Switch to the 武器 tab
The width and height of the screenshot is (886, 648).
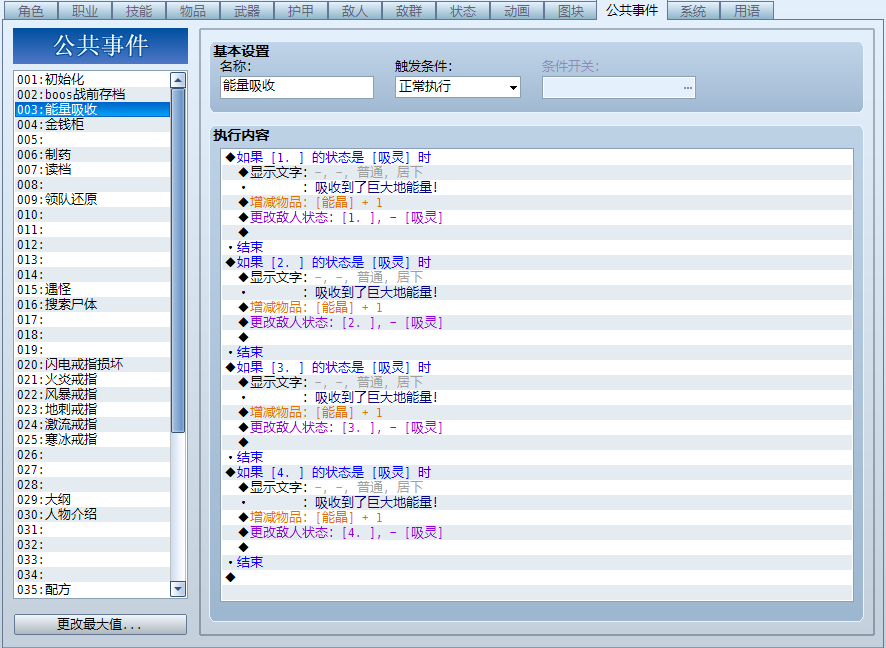coord(247,11)
